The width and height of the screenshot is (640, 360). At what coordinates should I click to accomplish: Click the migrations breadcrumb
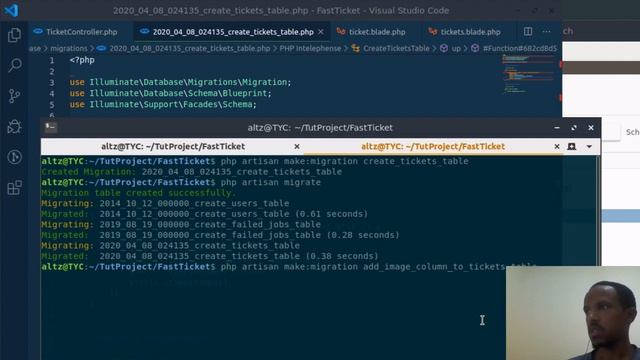tap(69, 49)
